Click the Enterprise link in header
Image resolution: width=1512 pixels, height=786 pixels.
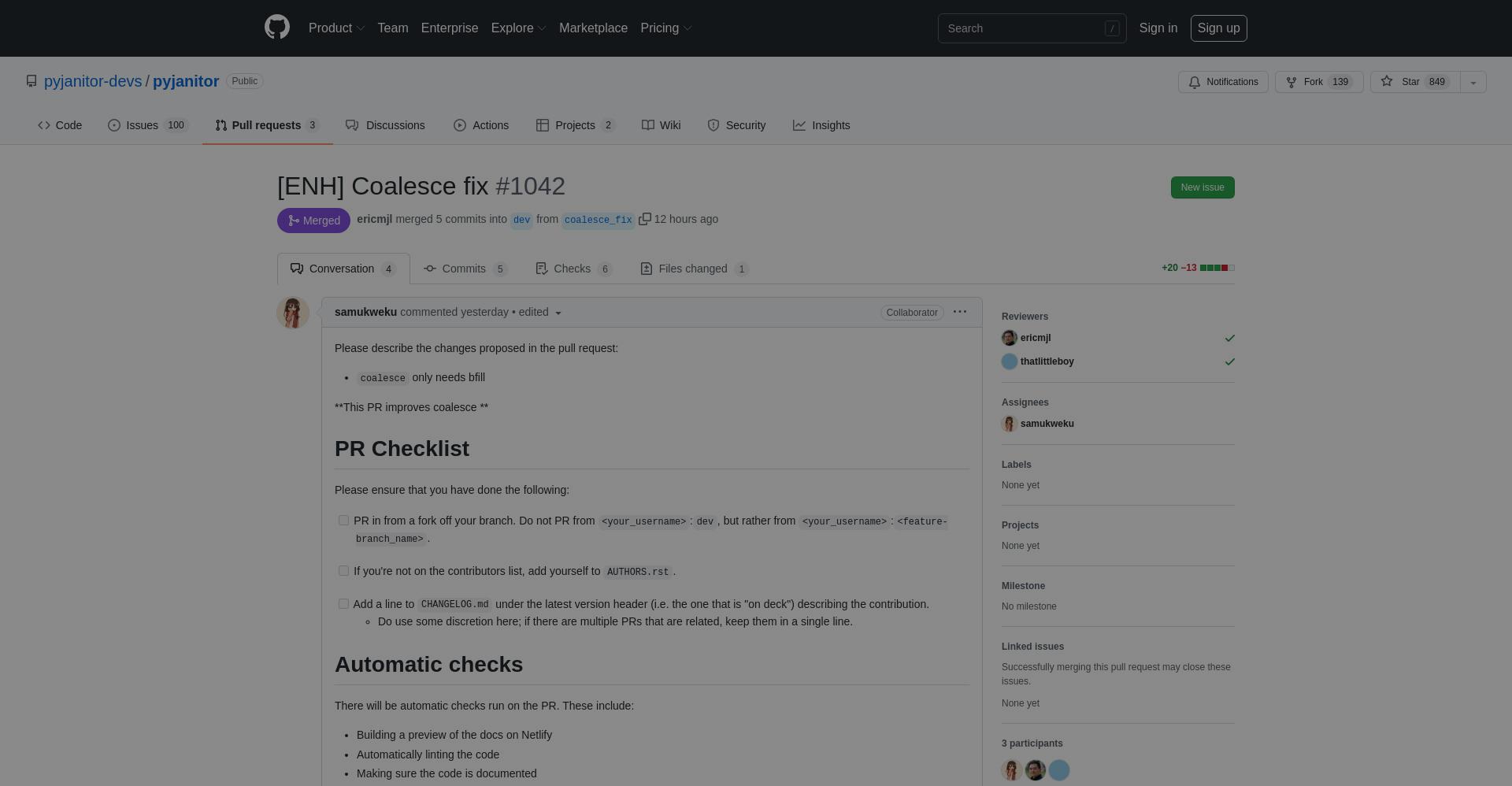pos(450,28)
